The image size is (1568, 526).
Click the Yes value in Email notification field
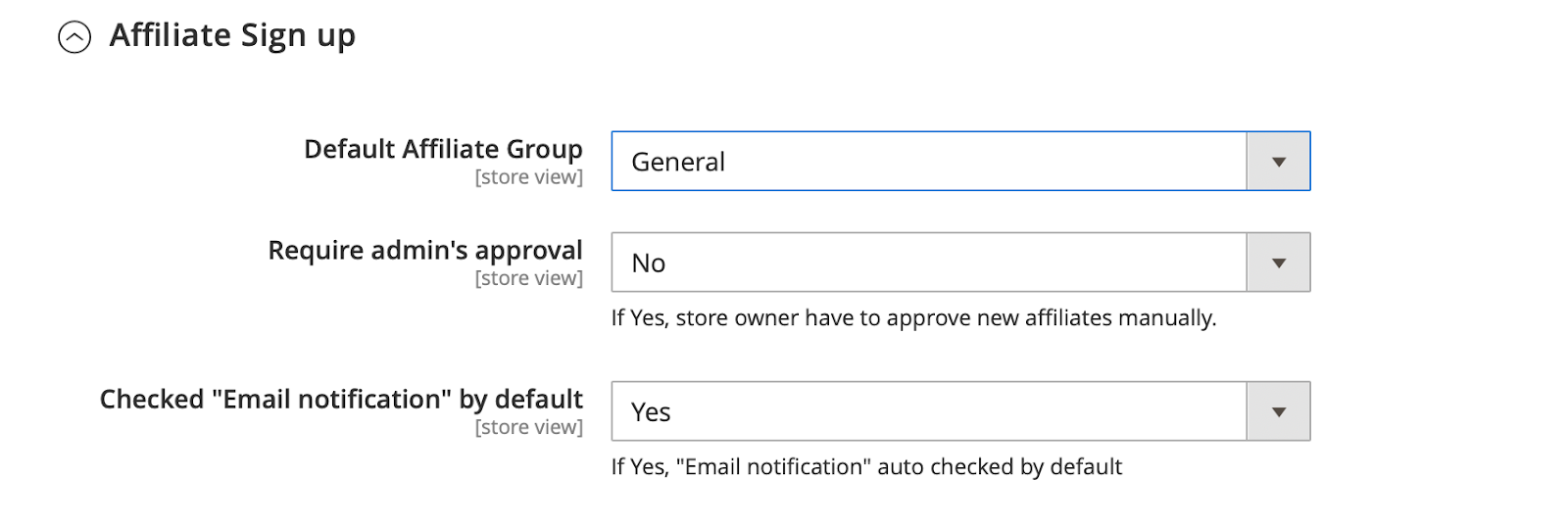(651, 411)
